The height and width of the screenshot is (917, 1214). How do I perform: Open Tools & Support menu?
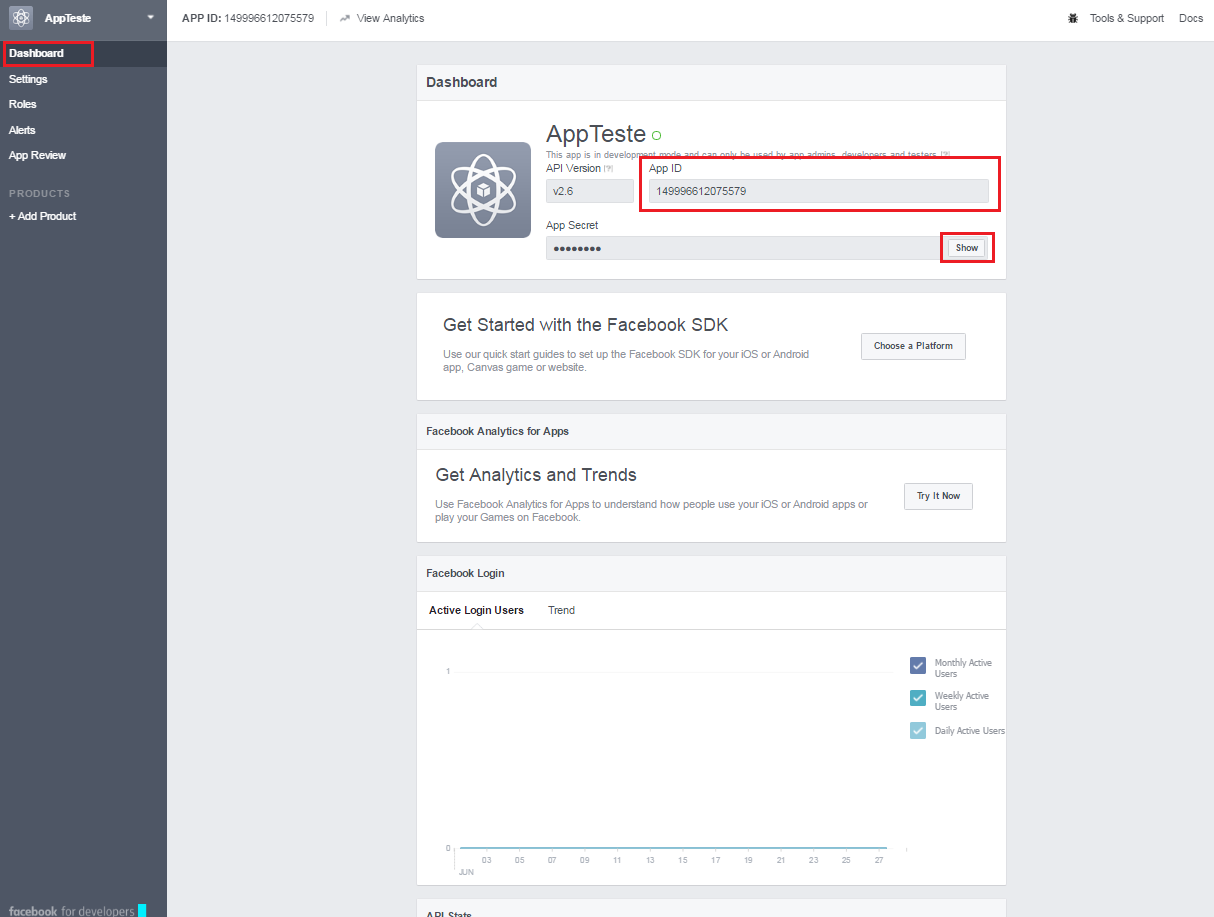coord(1127,18)
